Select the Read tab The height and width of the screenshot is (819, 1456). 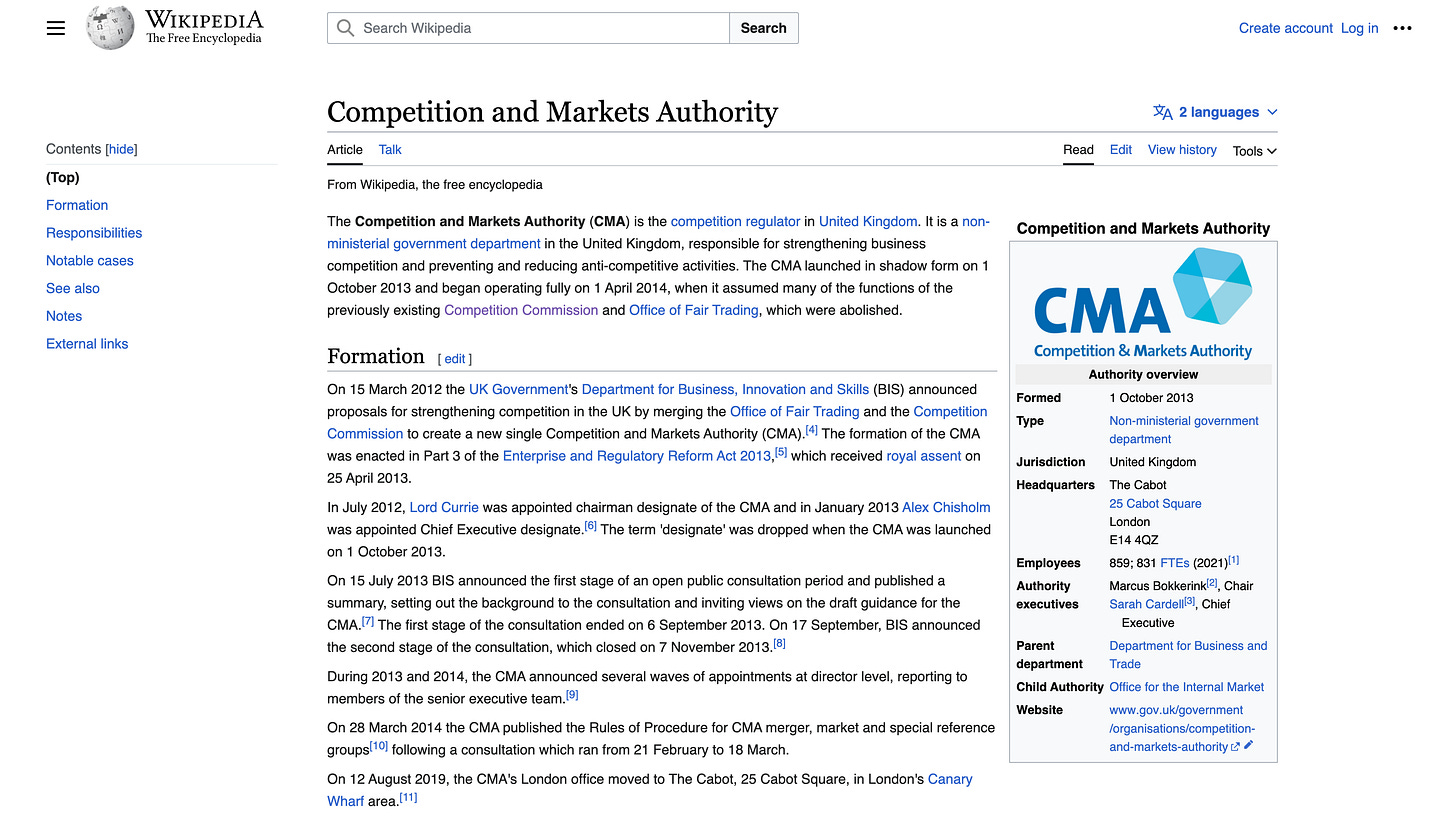pyautogui.click(x=1078, y=150)
